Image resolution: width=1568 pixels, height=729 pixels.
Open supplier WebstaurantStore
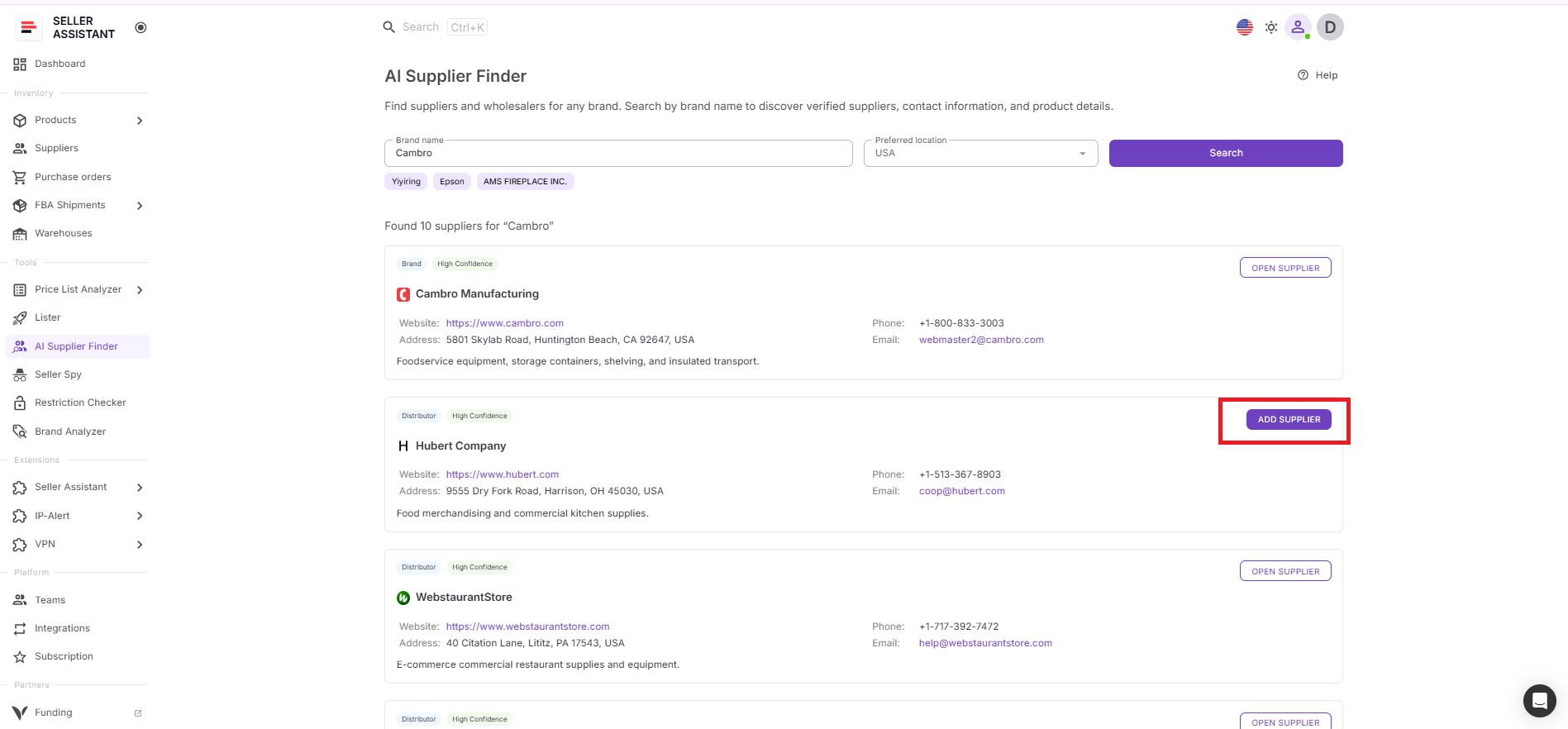(1285, 571)
